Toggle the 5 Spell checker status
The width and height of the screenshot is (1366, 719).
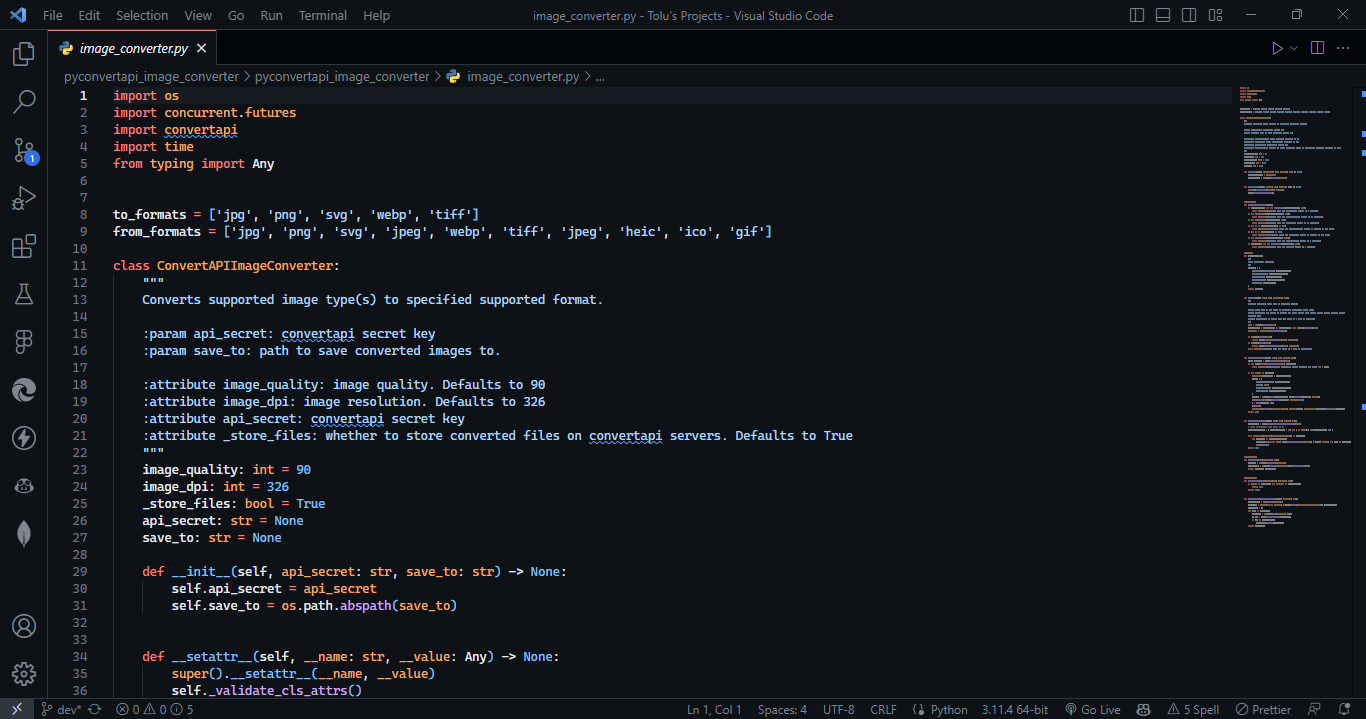pos(1194,709)
